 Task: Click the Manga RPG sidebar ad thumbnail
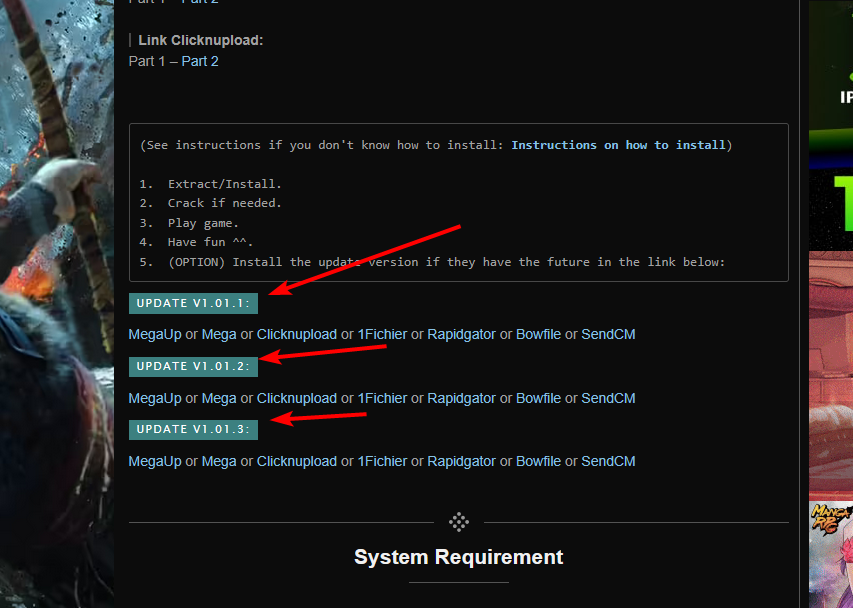tap(831, 555)
